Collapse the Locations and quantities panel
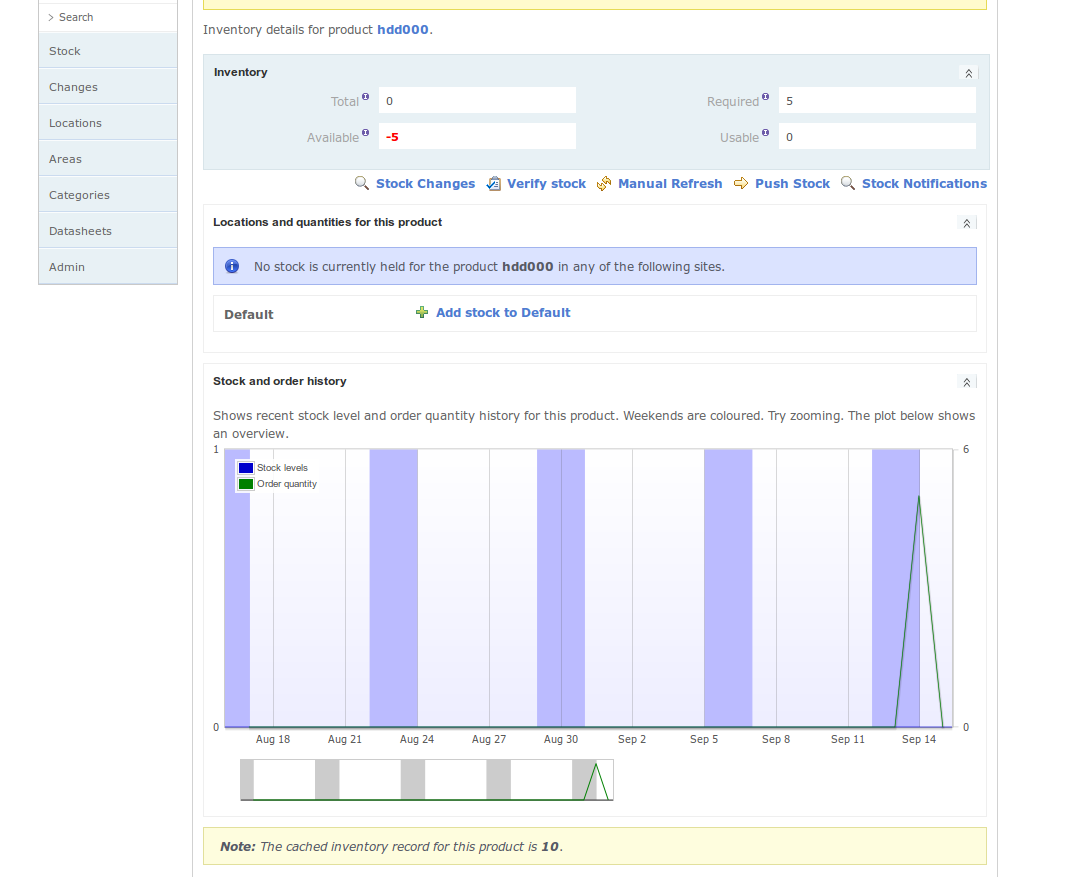Viewport: 1070px width, 877px height. click(x=966, y=223)
